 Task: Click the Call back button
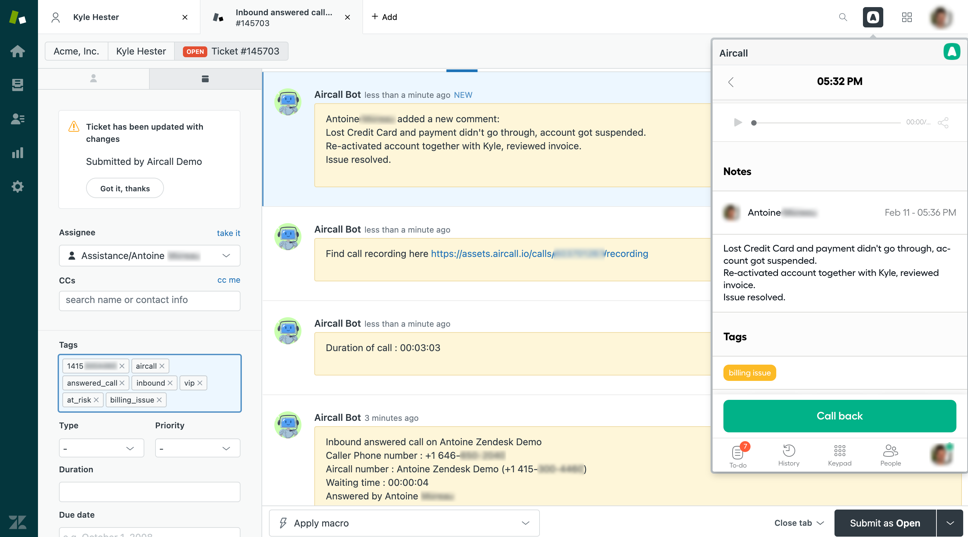(840, 416)
